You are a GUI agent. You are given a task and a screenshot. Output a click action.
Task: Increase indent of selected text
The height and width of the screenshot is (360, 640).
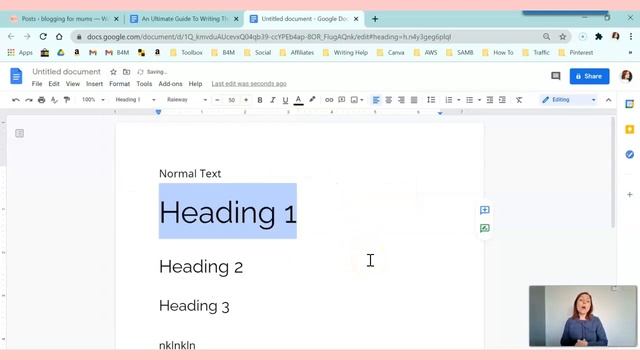pyautogui.click(x=502, y=100)
